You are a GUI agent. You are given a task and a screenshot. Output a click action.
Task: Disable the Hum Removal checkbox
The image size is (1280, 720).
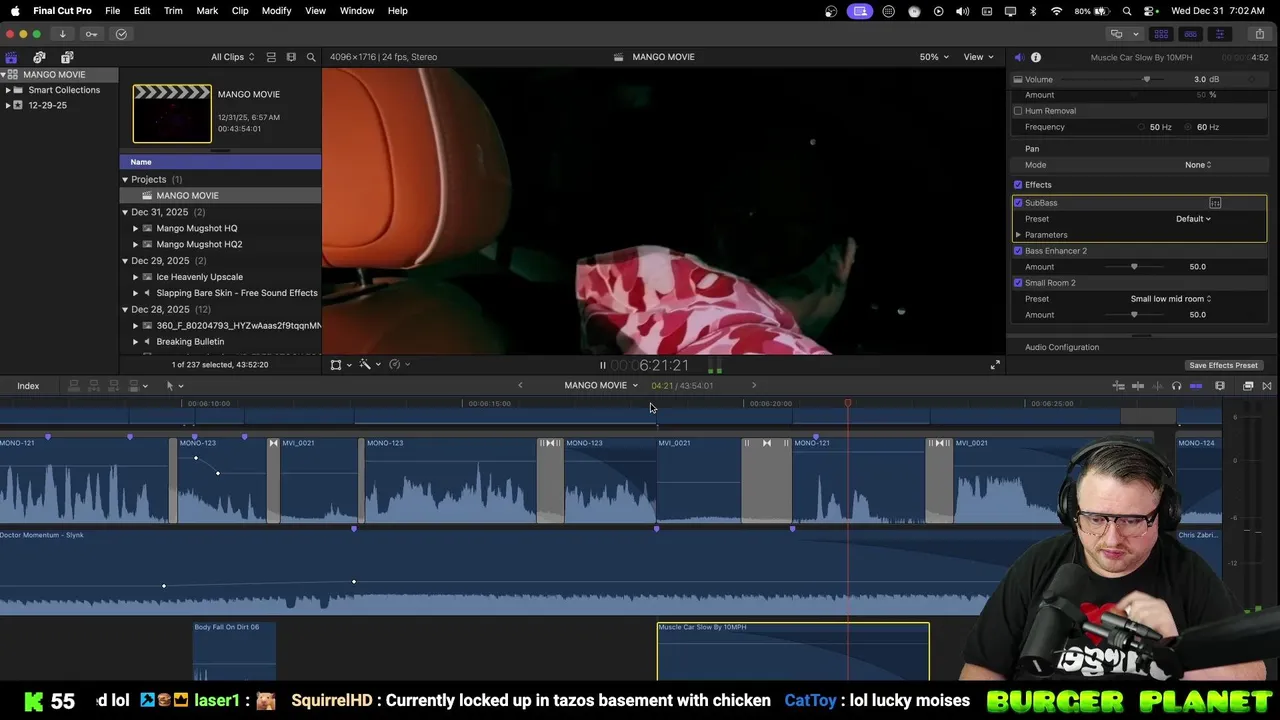pyautogui.click(x=1018, y=111)
